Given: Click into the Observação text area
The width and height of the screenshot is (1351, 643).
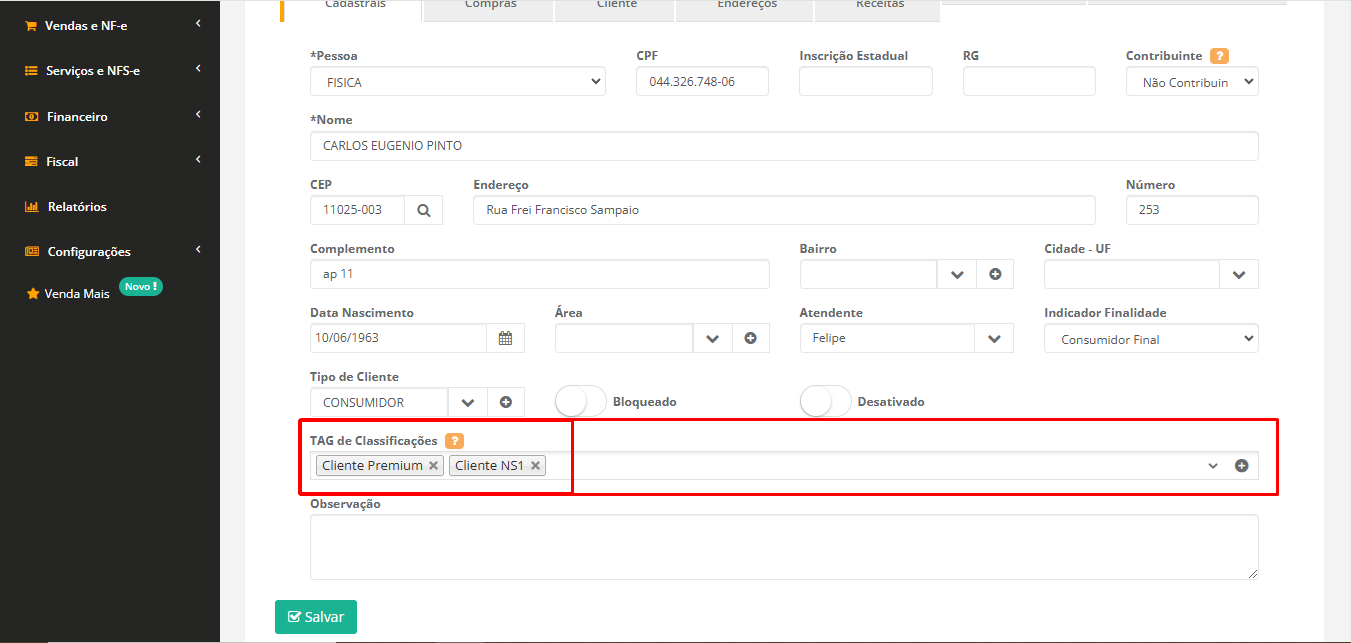Looking at the screenshot, I should 783,546.
